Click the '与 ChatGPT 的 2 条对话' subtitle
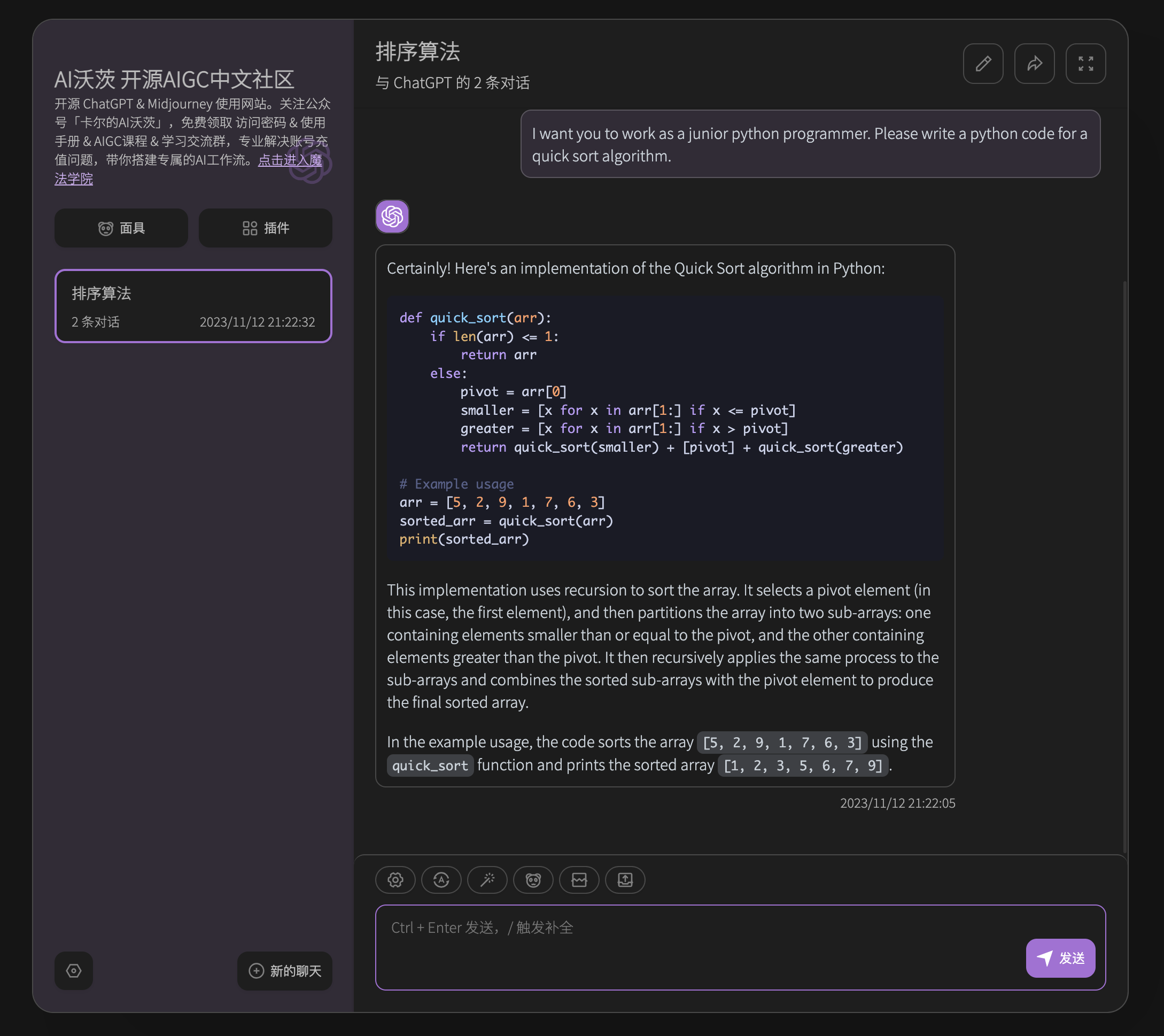Image resolution: width=1164 pixels, height=1036 pixels. point(453,82)
